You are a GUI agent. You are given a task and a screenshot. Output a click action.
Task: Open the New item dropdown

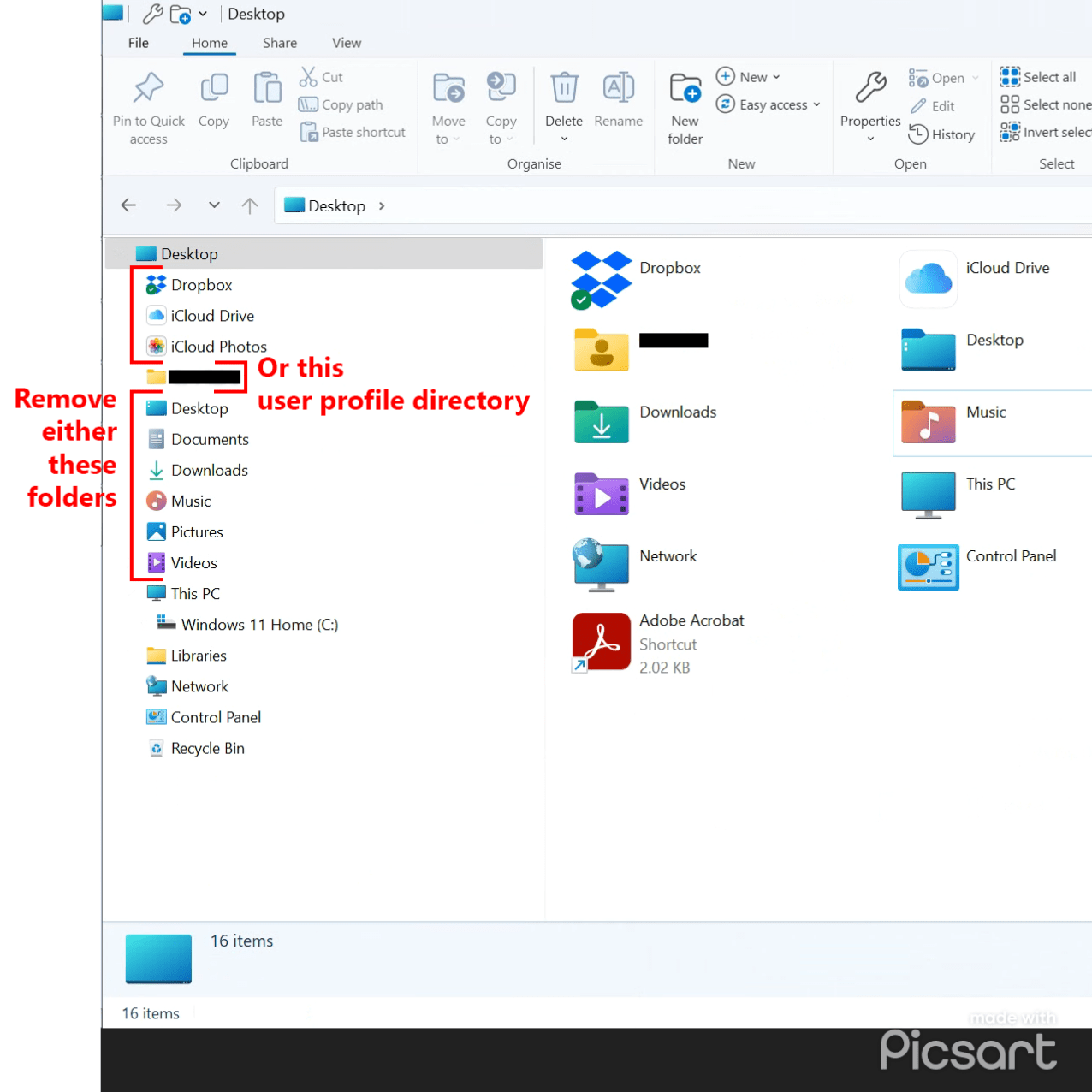tap(748, 77)
